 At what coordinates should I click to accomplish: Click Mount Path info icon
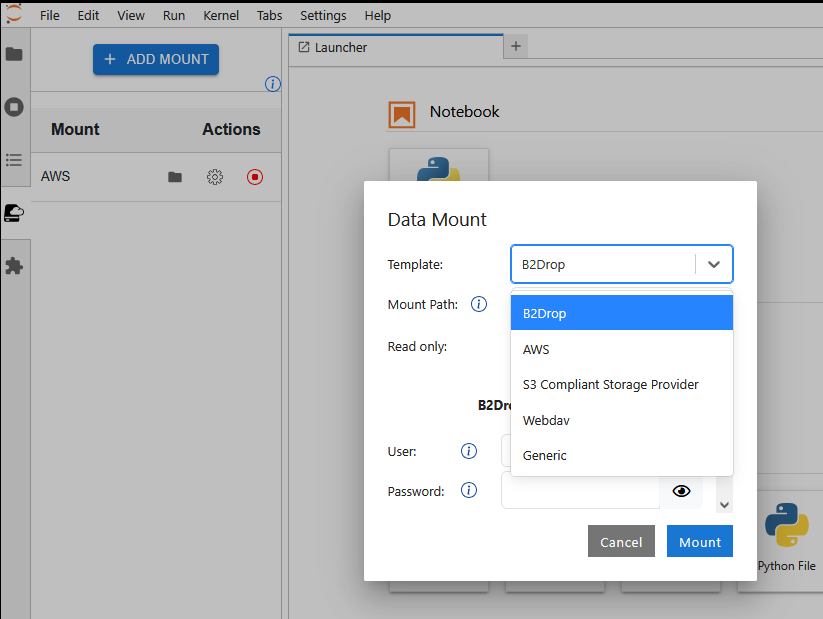(479, 304)
